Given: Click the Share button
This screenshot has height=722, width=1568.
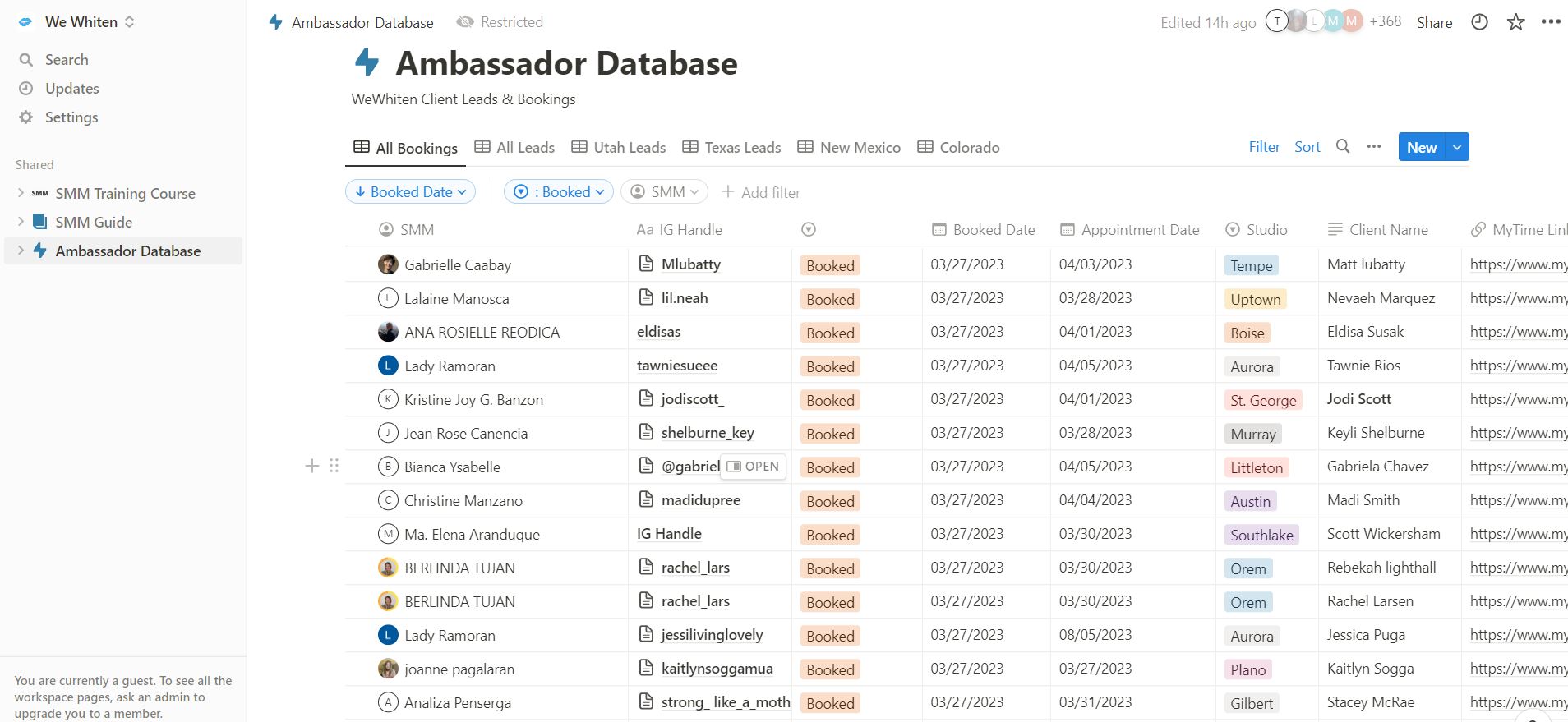Looking at the screenshot, I should click(1434, 23).
